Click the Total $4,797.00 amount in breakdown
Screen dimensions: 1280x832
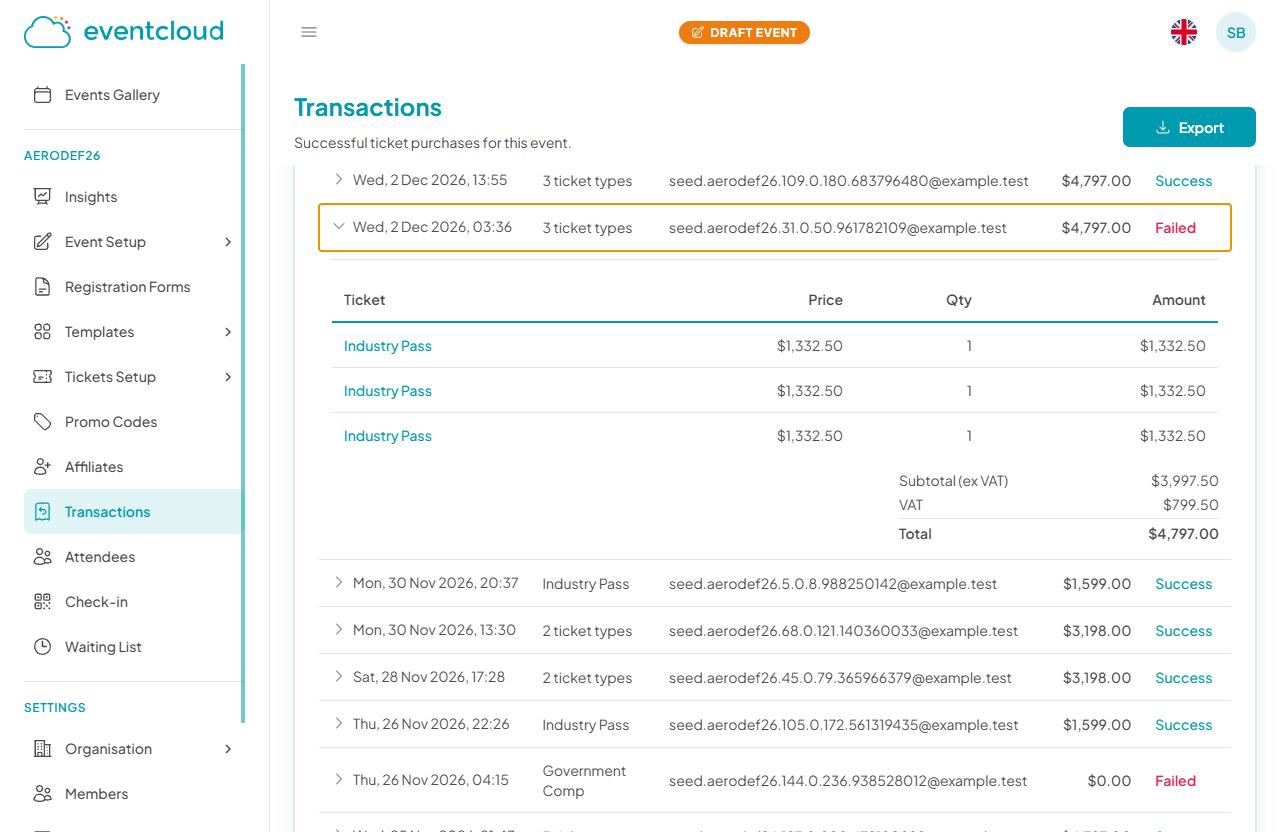click(x=1184, y=534)
